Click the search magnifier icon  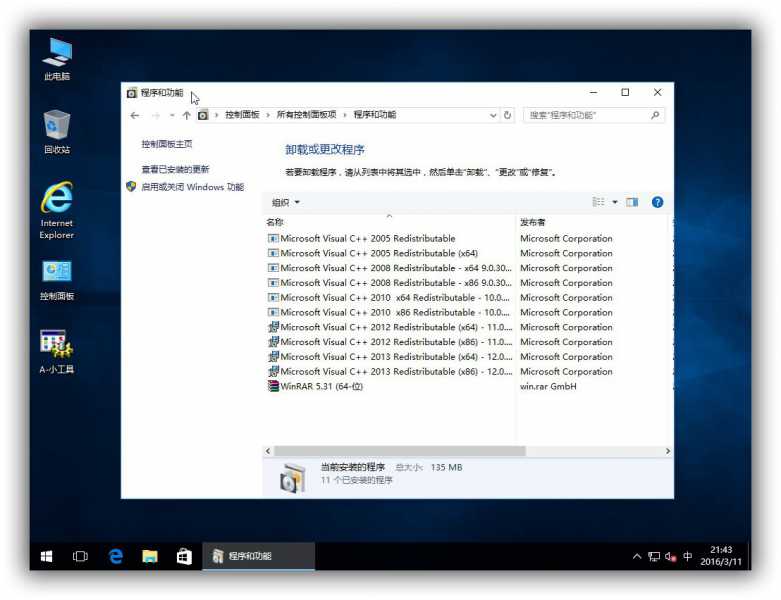pos(655,116)
